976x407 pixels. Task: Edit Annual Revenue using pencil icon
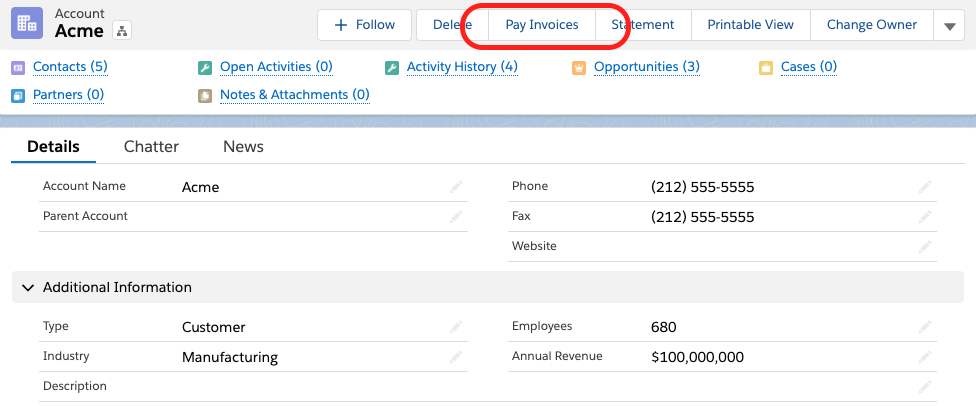[x=925, y=357]
